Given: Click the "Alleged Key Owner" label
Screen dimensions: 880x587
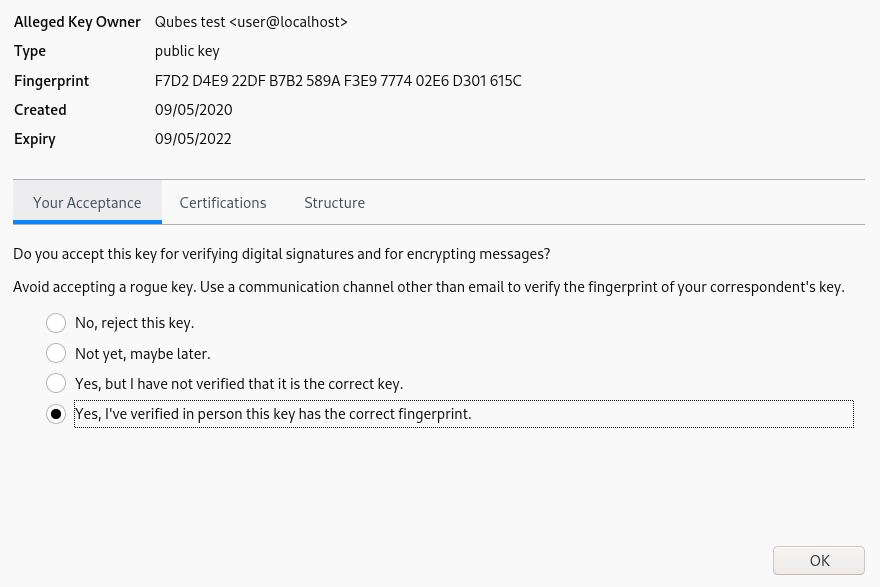Looking at the screenshot, I should pyautogui.click(x=77, y=22).
